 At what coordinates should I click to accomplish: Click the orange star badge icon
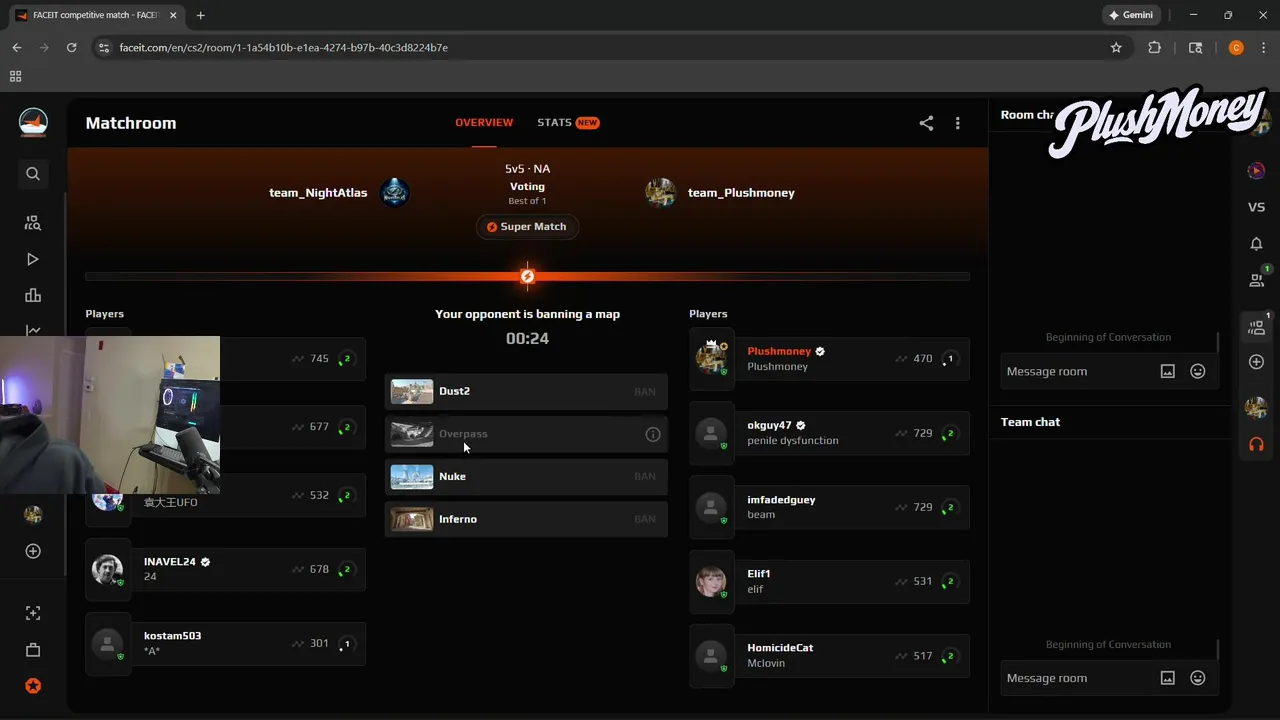tap(33, 686)
